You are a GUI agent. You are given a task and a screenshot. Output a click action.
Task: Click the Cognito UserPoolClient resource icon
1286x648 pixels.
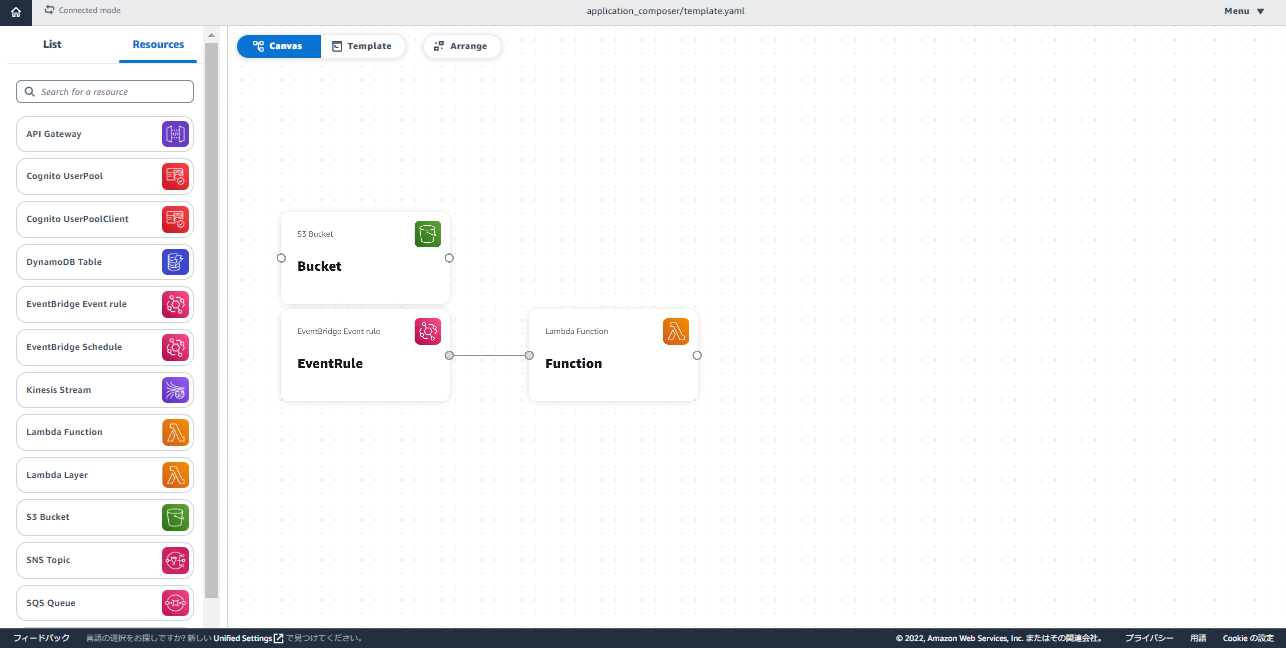pos(175,219)
